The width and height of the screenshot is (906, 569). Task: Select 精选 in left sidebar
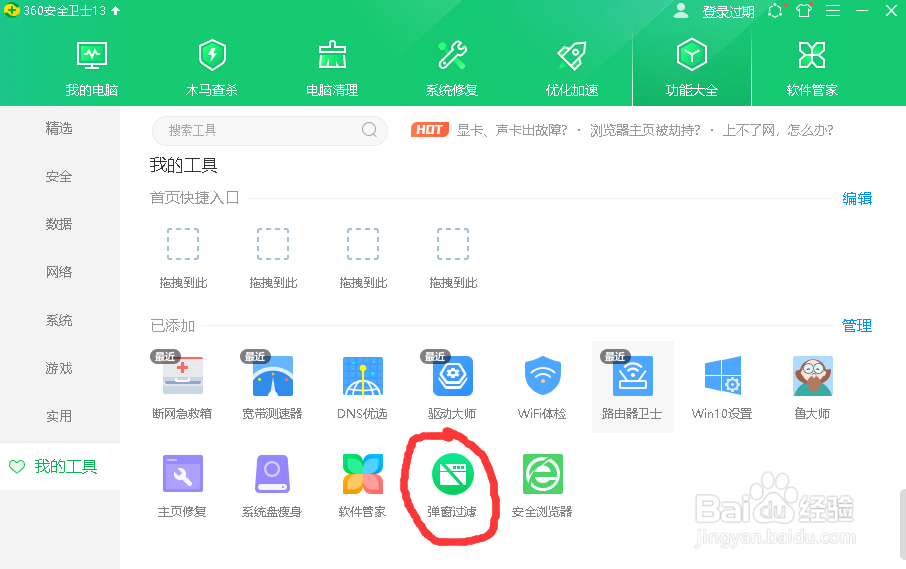(60, 128)
